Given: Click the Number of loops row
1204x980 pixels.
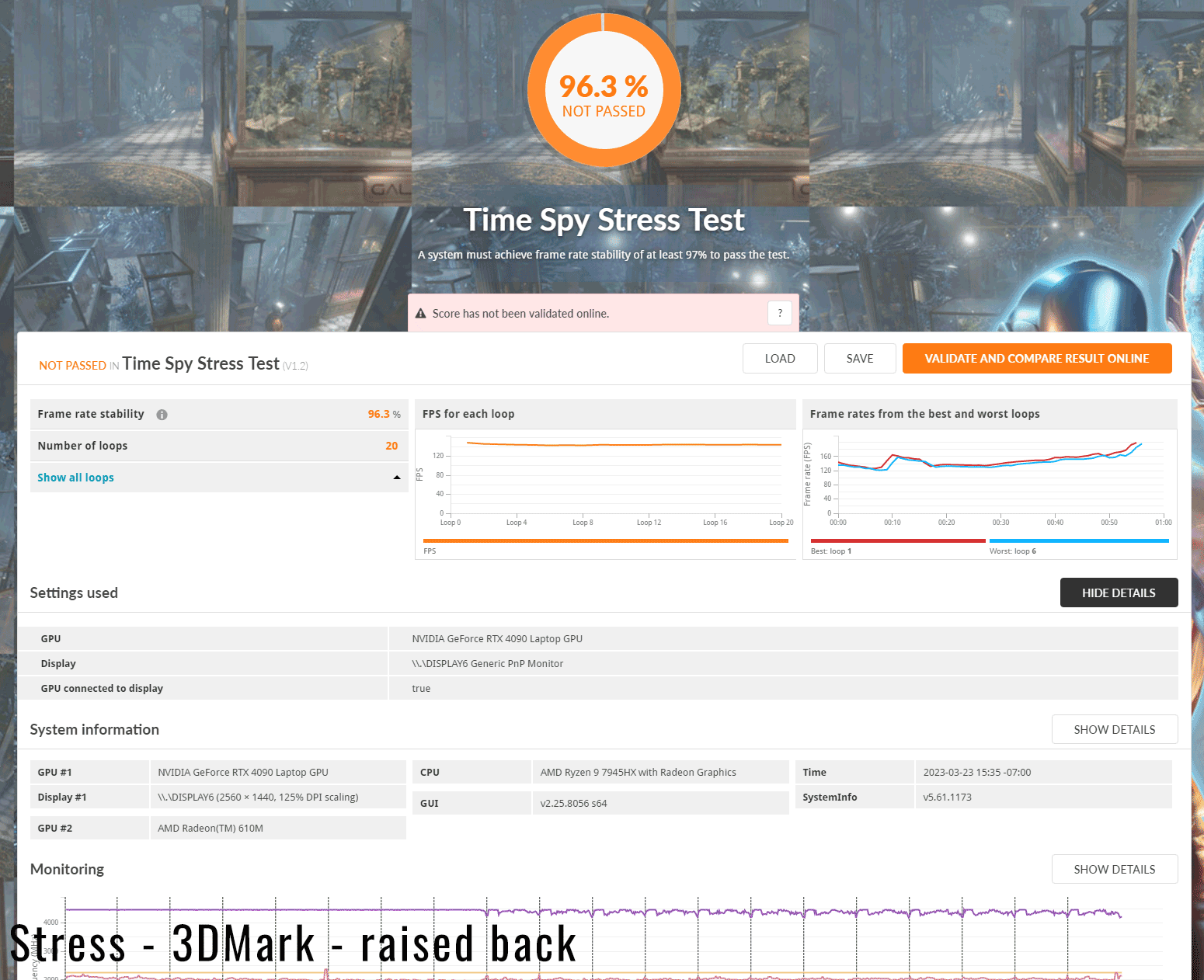Looking at the screenshot, I should (218, 446).
